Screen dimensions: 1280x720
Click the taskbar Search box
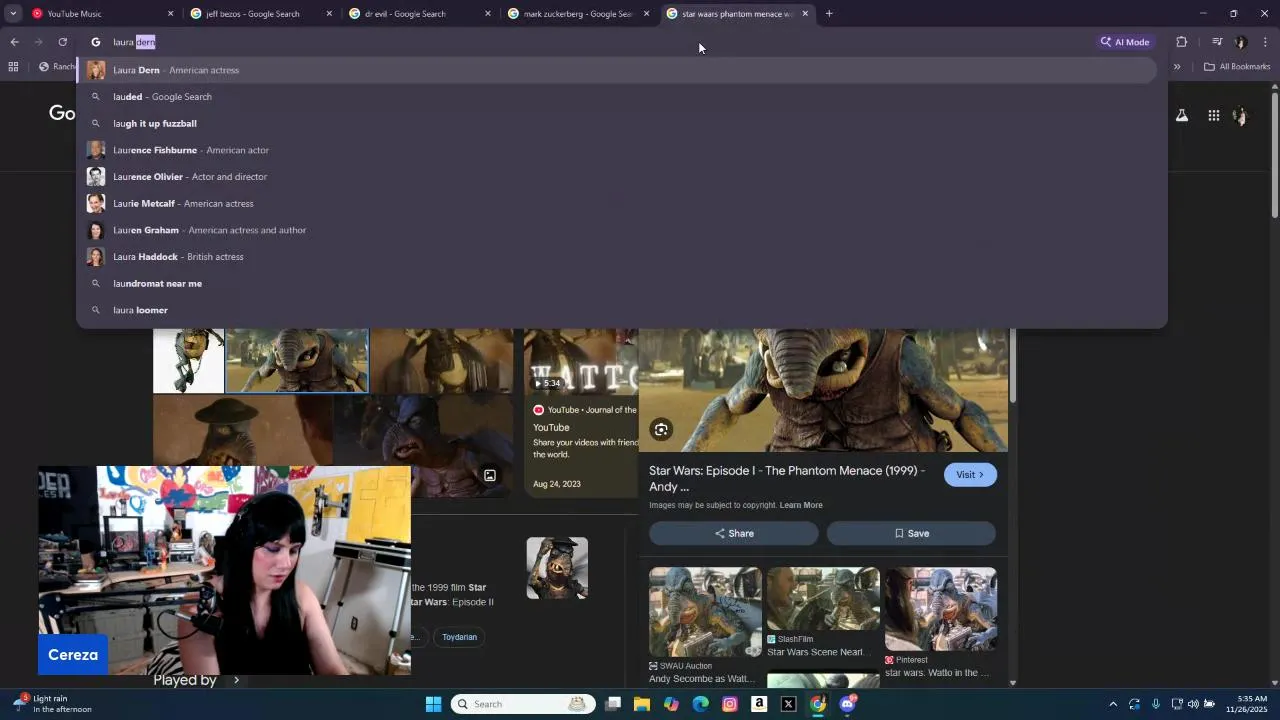pyautogui.click(x=523, y=704)
